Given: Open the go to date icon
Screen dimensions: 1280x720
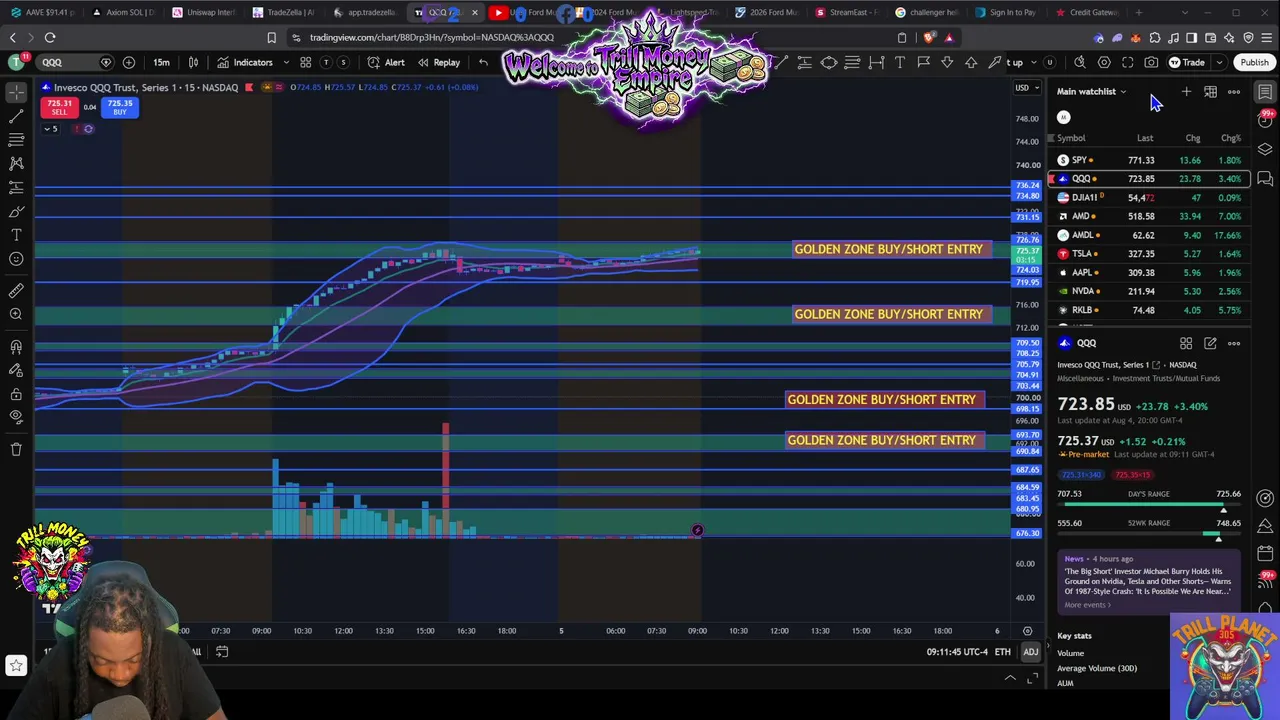Looking at the screenshot, I should pyautogui.click(x=222, y=652).
